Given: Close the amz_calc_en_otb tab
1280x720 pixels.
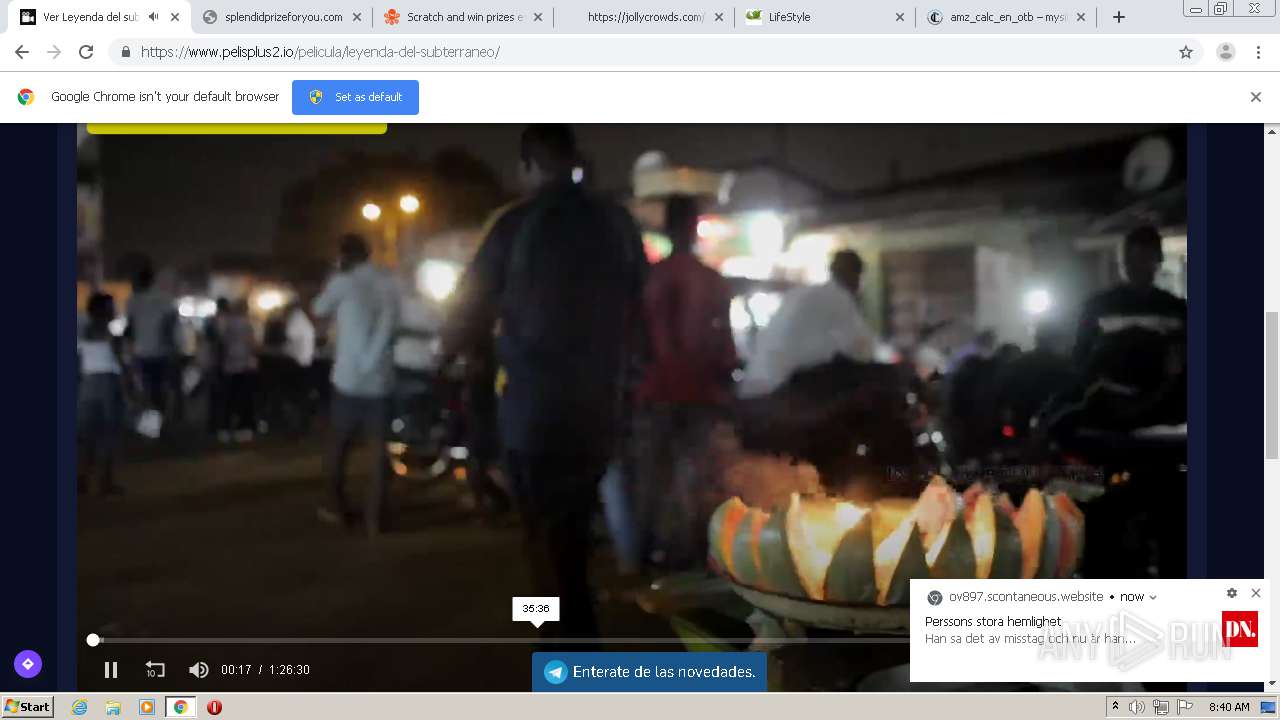Looking at the screenshot, I should (x=1080, y=17).
